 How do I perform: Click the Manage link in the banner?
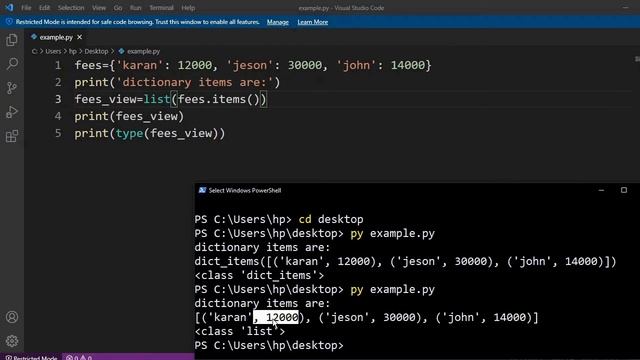coord(278,22)
